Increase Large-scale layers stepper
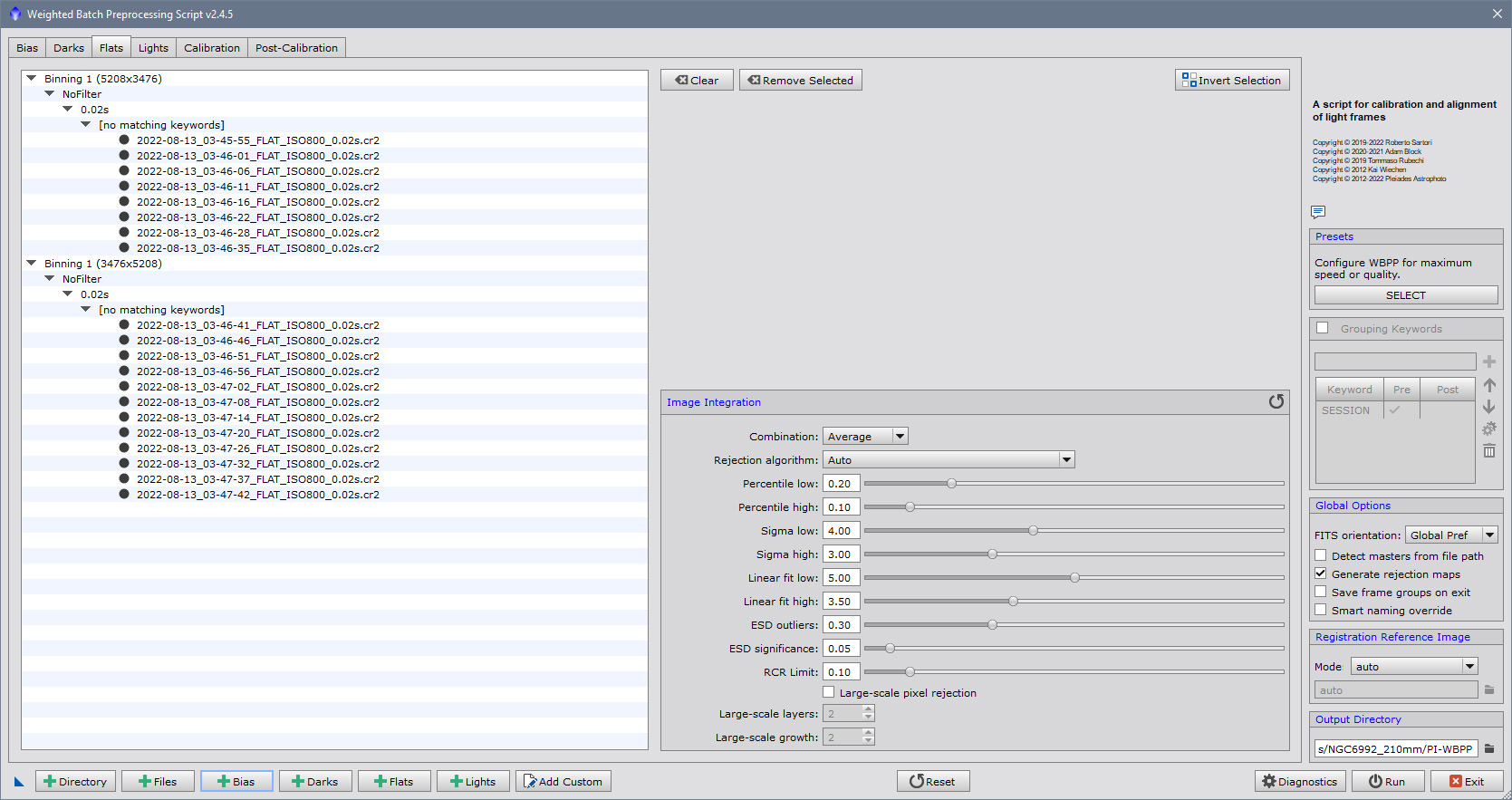1512x800 pixels. click(868, 709)
